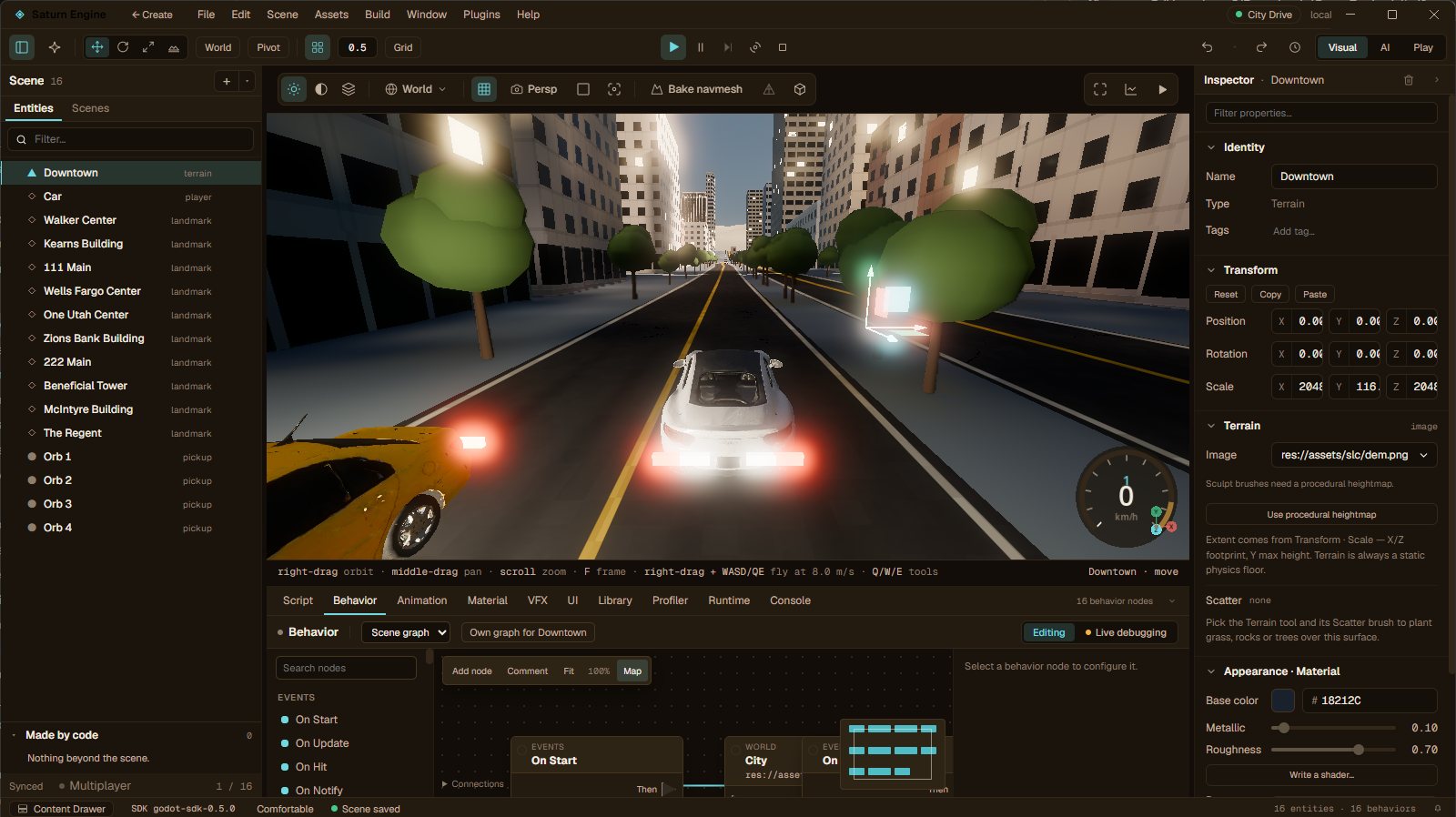Click the layers stack icon in viewport toolbar

click(349, 89)
